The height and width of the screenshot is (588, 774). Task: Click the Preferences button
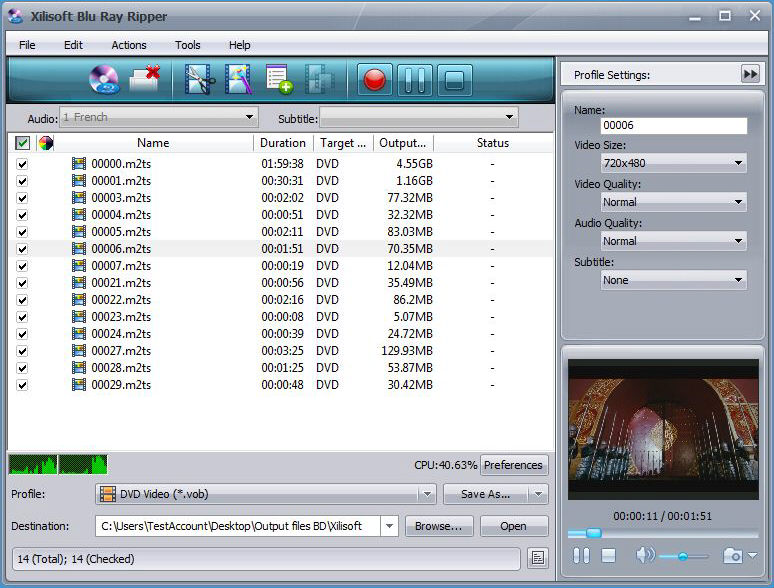(513, 465)
